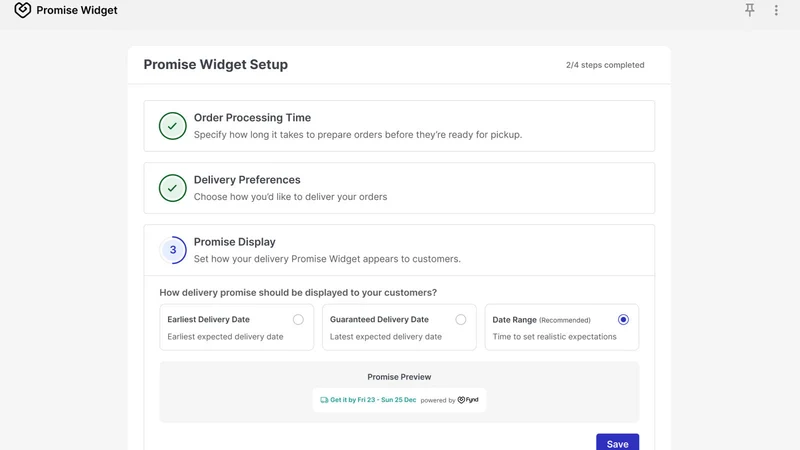Expand the Order Processing Time step
The width and height of the screenshot is (800, 450).
(x=399, y=126)
